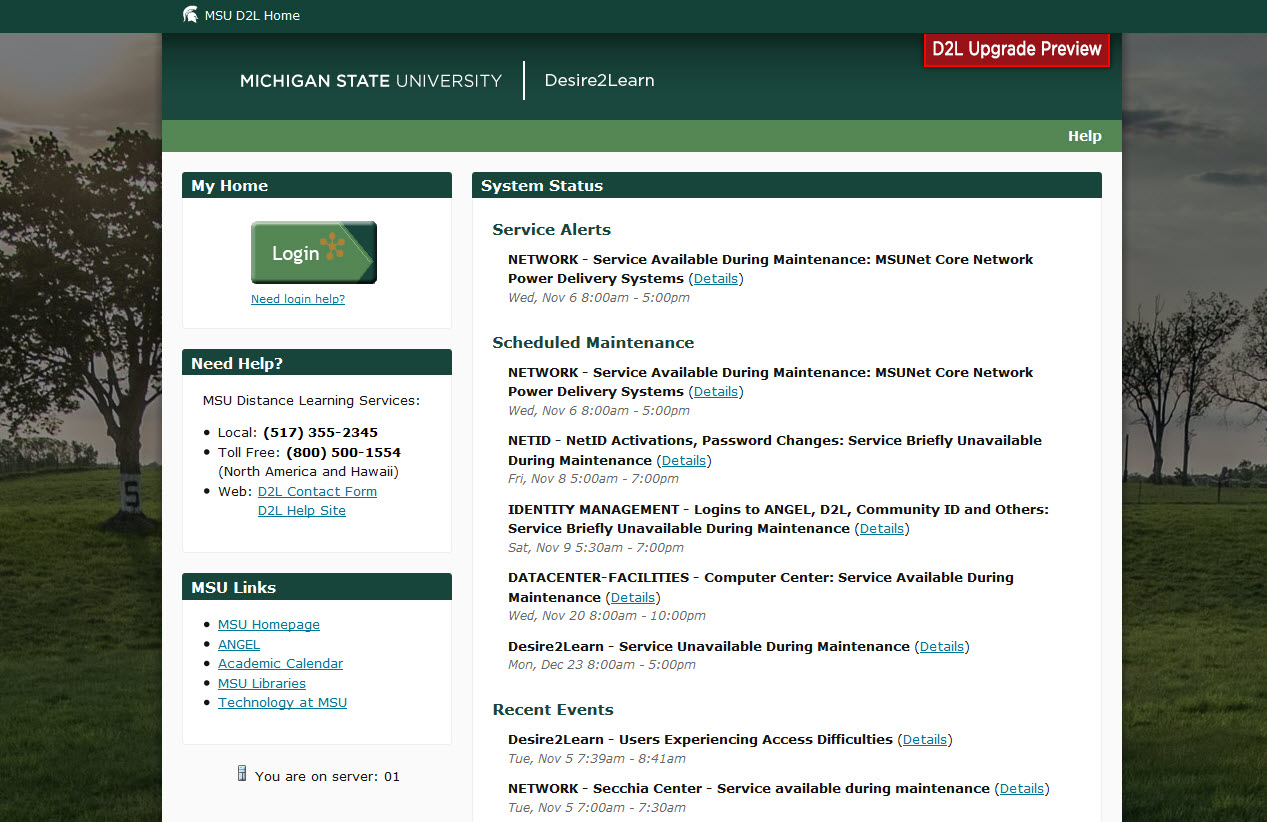Click Need login help?
Screen dimensions: 1267x822
coord(297,298)
